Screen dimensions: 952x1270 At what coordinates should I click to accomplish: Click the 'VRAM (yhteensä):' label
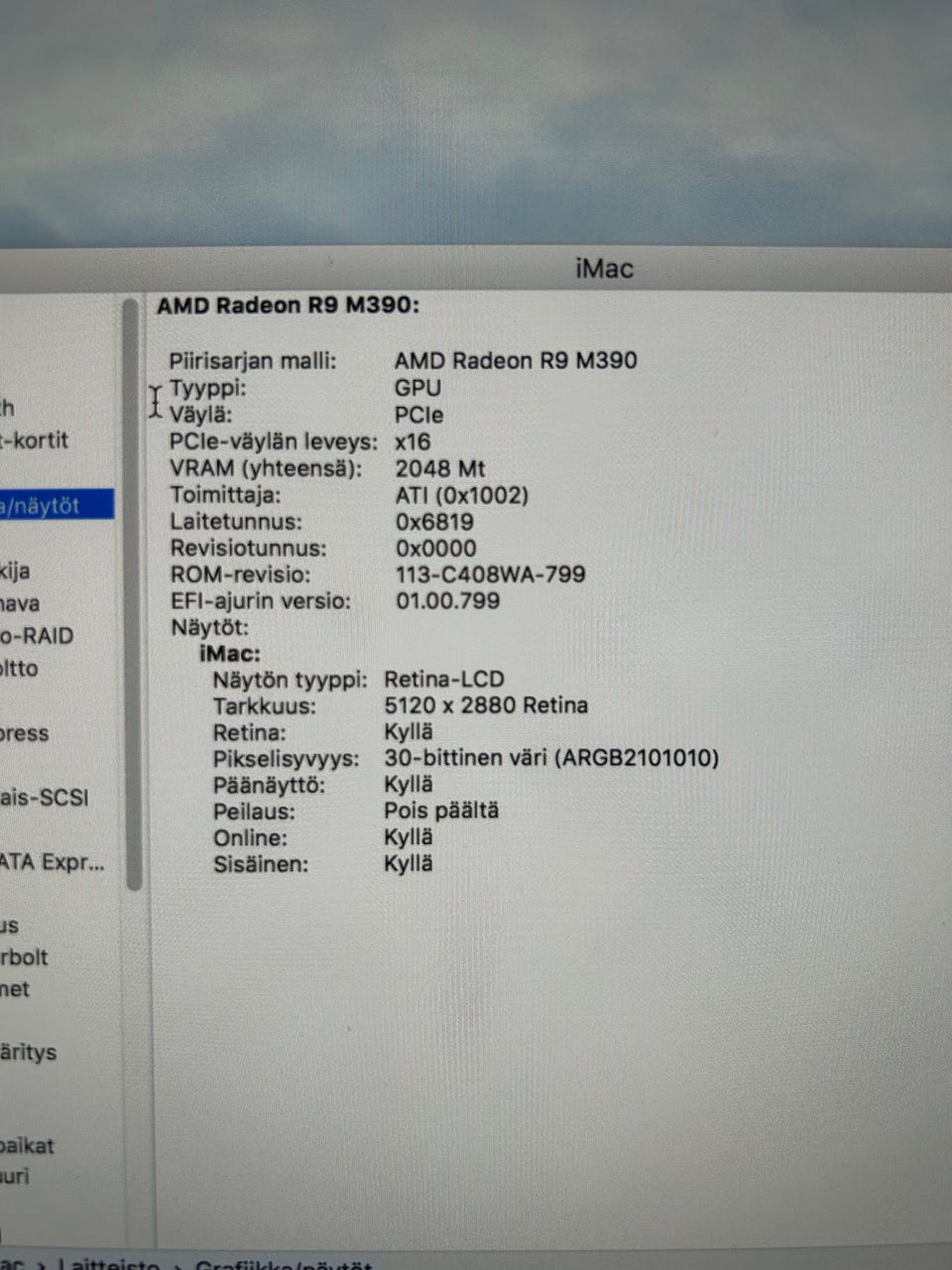click(x=266, y=468)
